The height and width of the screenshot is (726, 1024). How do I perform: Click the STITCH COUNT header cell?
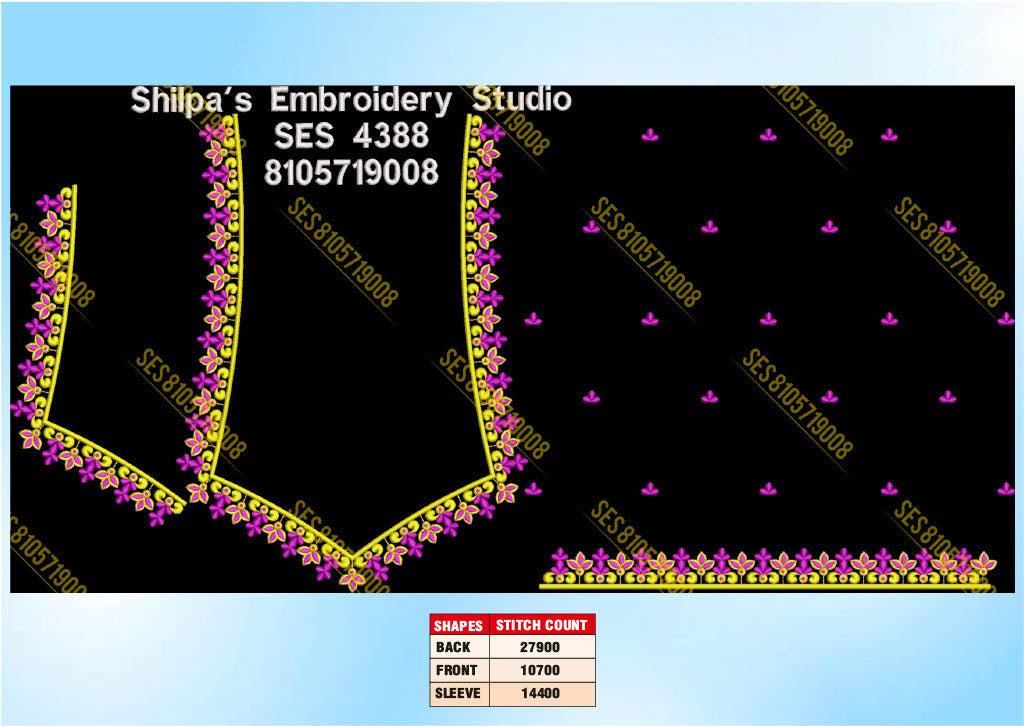click(x=541, y=625)
